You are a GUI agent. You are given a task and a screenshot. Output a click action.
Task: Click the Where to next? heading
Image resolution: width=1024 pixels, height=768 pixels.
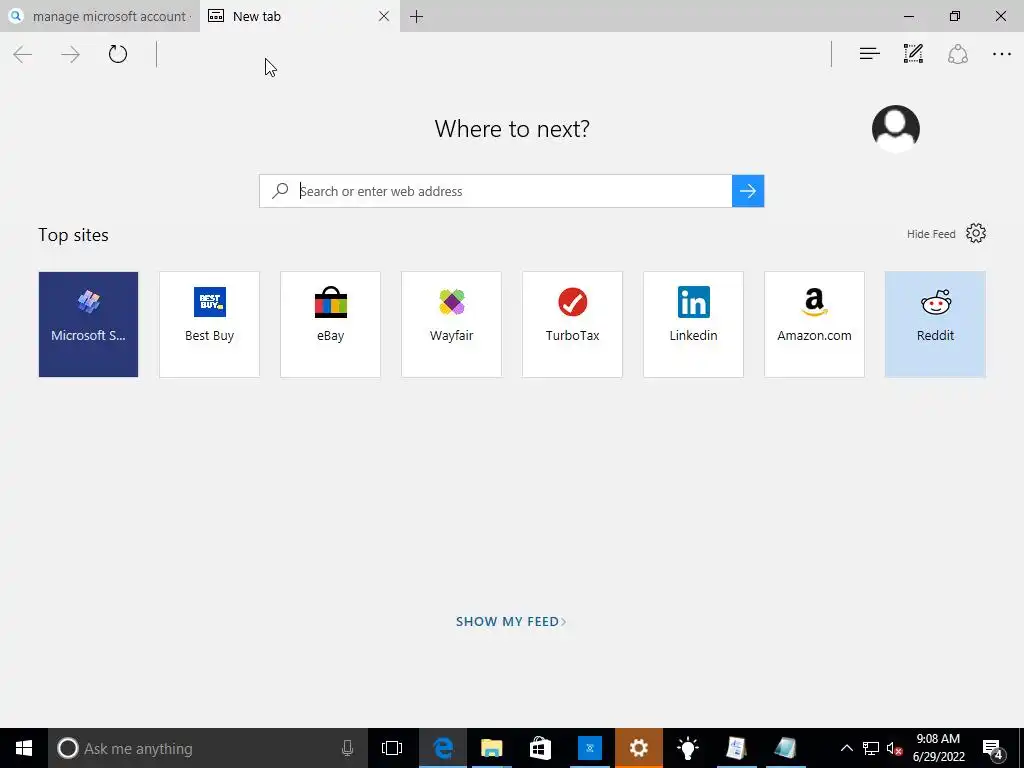click(x=512, y=129)
